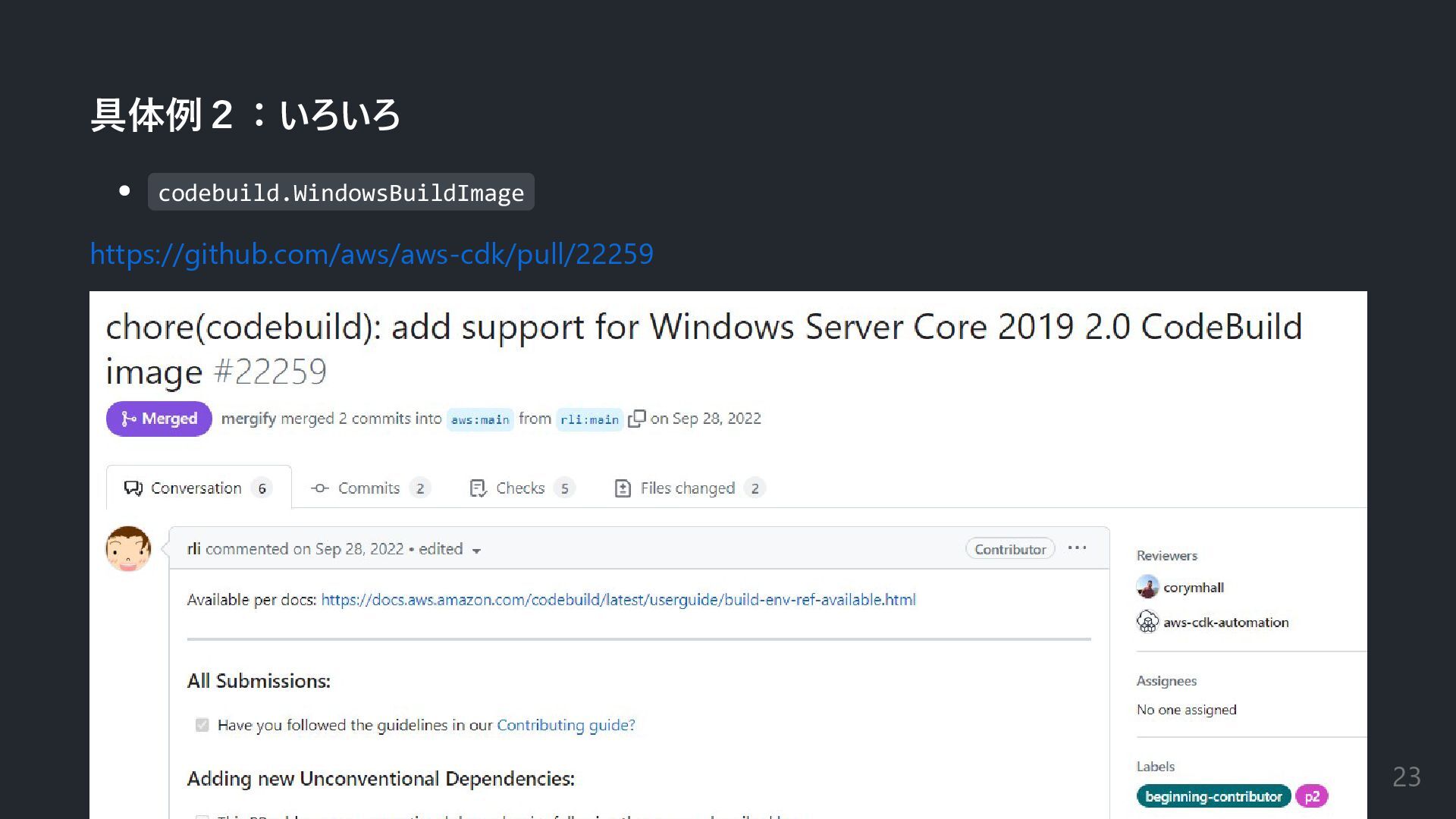The image size is (1456, 819).
Task: Open the rli:main branch label
Action: pos(589,419)
